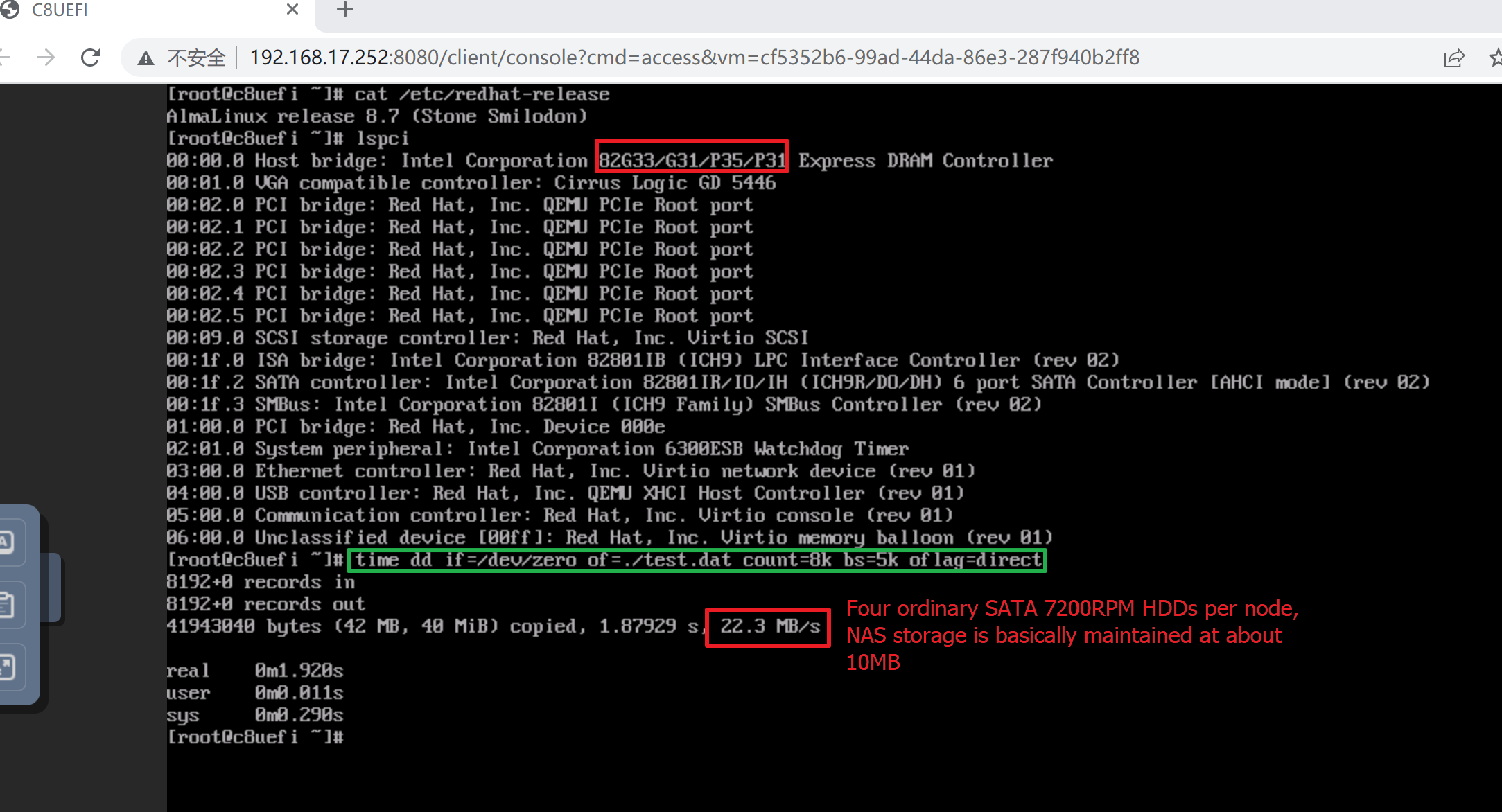Close the C8UEFI browser tab

292,10
